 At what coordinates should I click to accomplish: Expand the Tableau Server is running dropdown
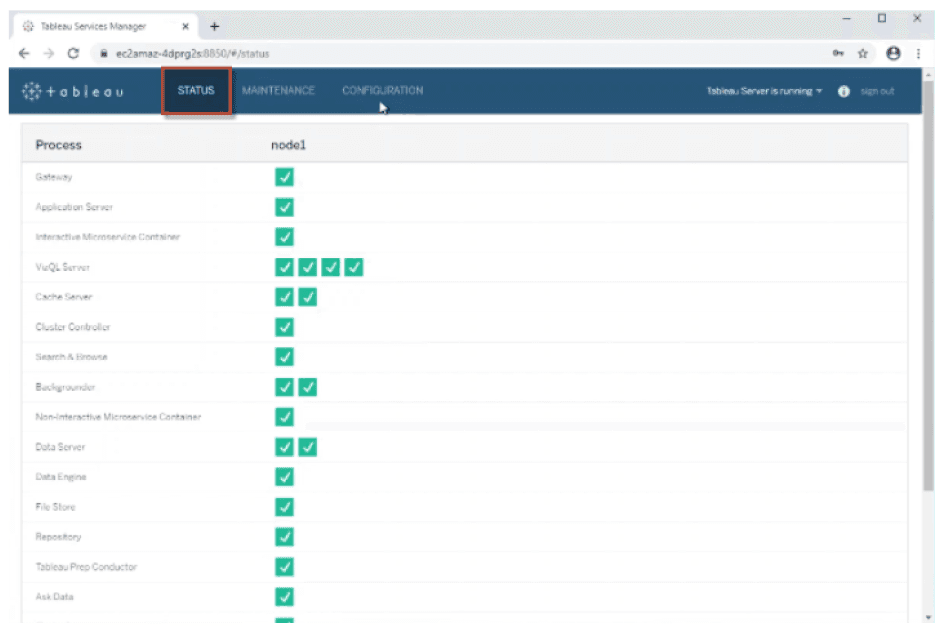click(765, 91)
